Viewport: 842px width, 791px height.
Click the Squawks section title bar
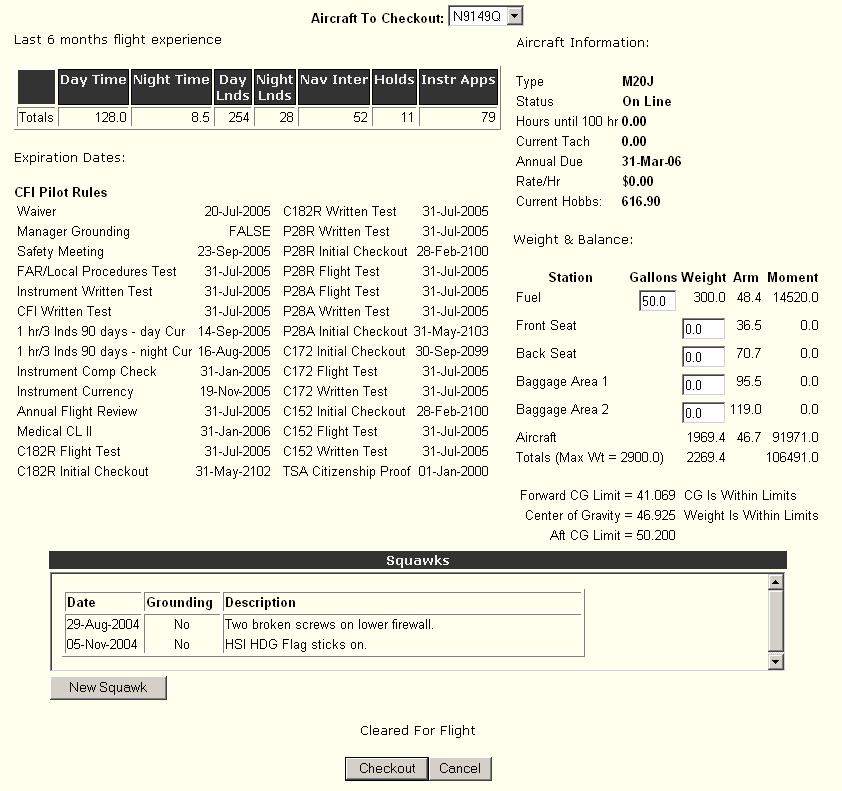tap(417, 561)
